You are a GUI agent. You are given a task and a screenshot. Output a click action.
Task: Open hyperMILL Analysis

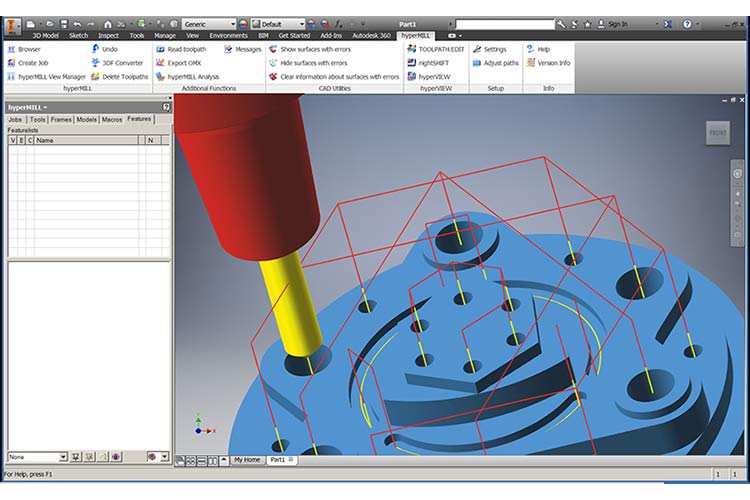coord(188,77)
